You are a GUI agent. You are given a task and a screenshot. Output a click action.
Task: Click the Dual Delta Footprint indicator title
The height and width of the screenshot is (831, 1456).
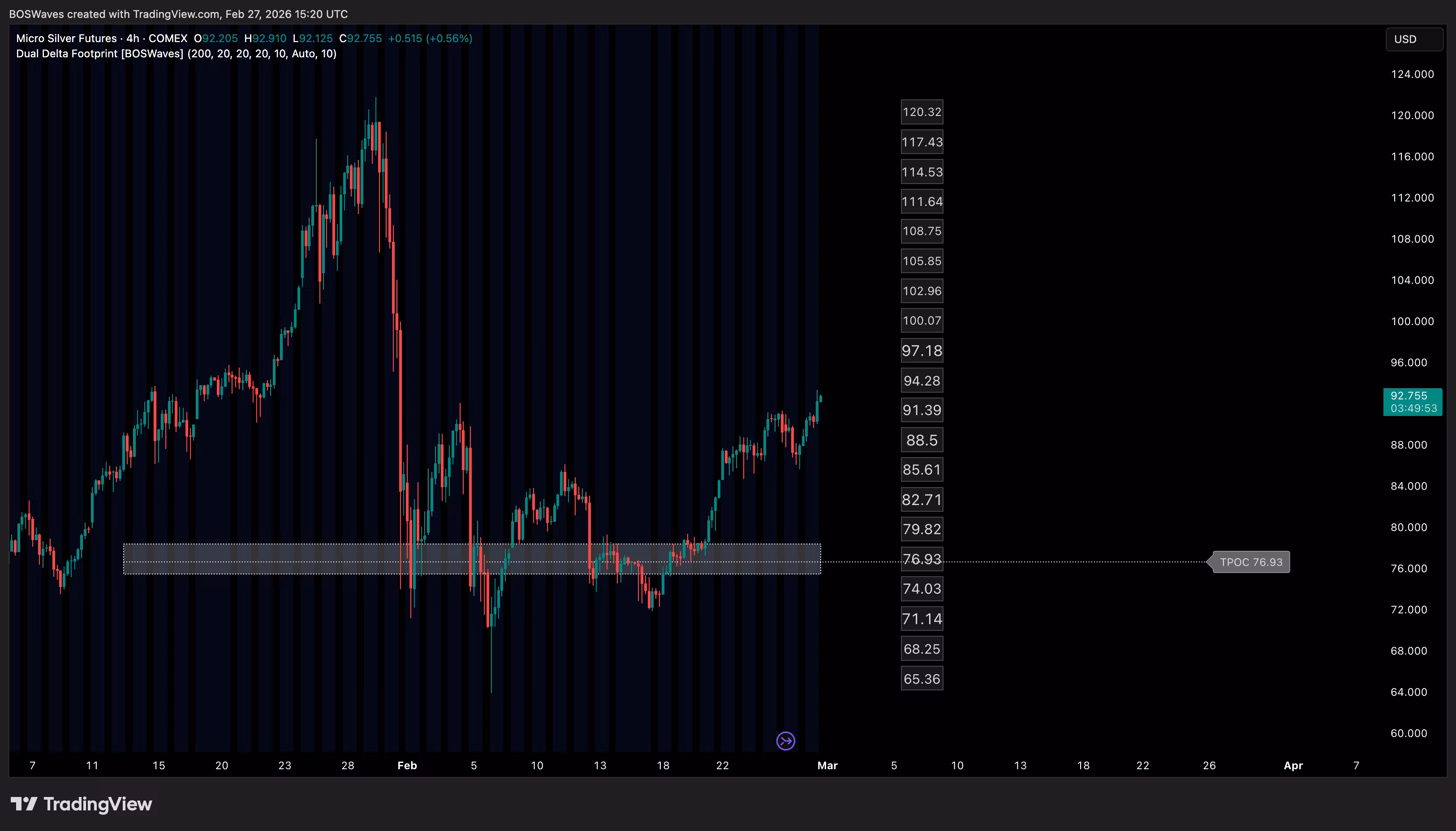point(100,54)
